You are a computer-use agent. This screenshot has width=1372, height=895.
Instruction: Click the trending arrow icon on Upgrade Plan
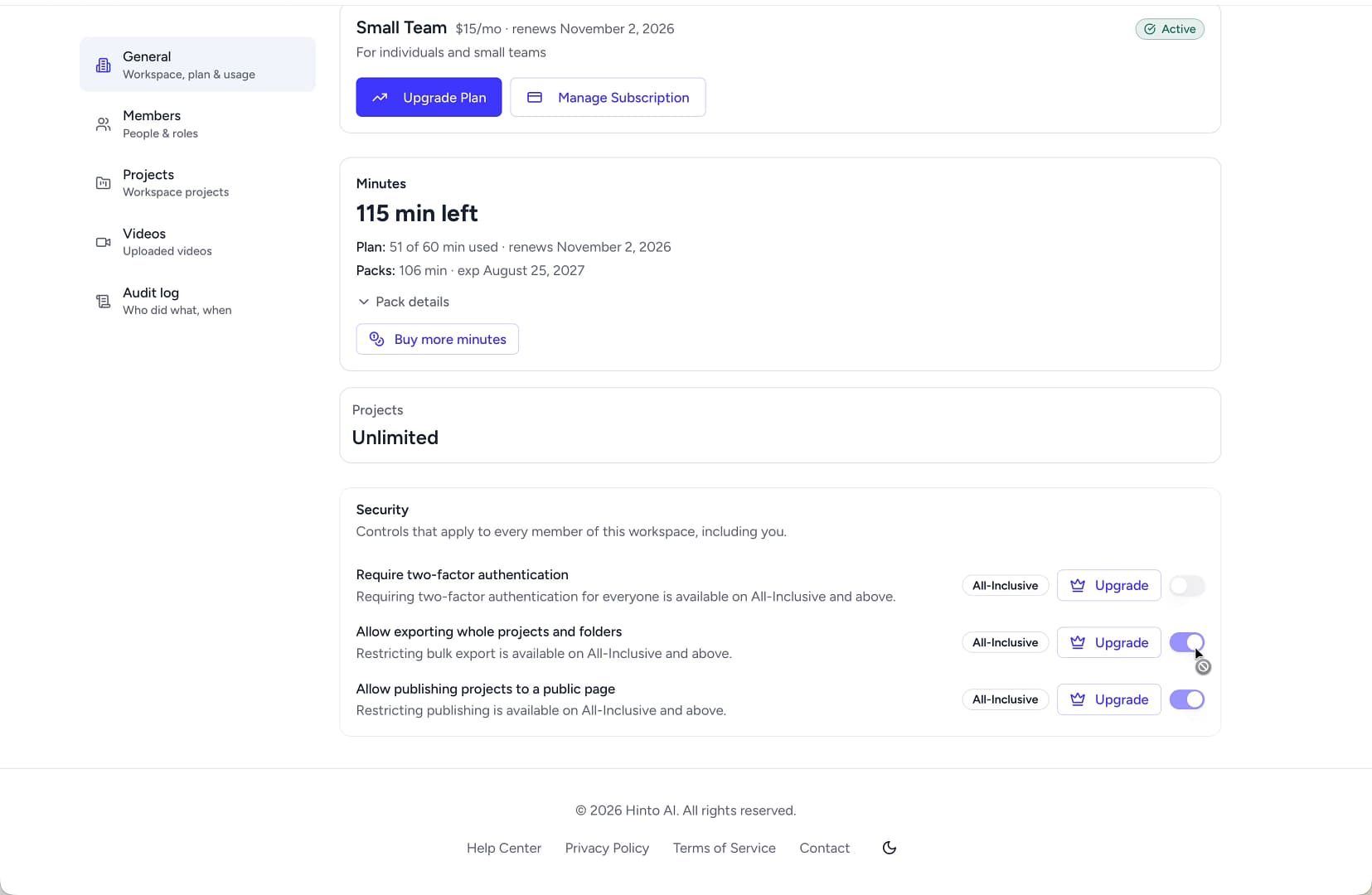coord(380,97)
